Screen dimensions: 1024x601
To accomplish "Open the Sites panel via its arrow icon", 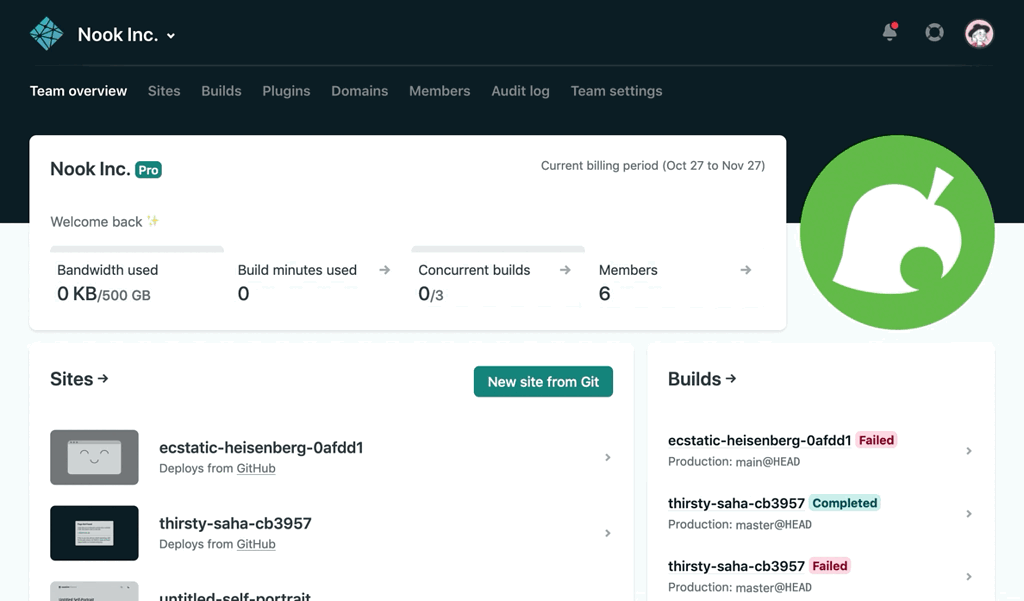I will (x=105, y=379).
